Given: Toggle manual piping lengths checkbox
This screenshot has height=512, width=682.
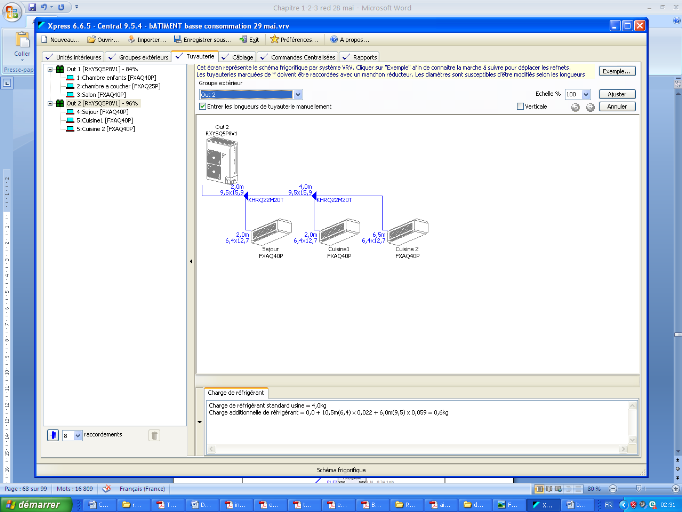Looking at the screenshot, I should [x=203, y=106].
